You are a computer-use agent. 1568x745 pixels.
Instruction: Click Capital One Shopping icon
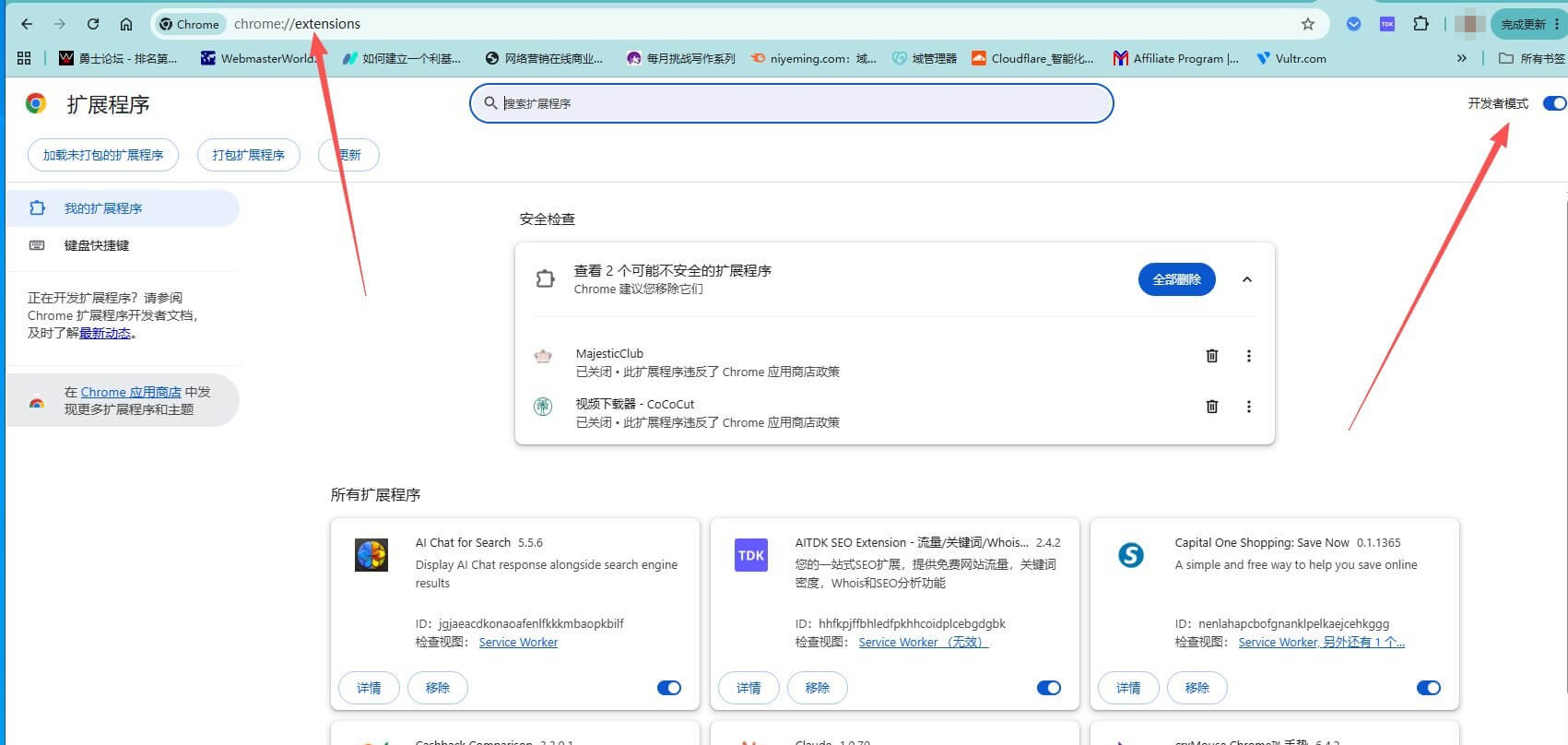point(1131,555)
